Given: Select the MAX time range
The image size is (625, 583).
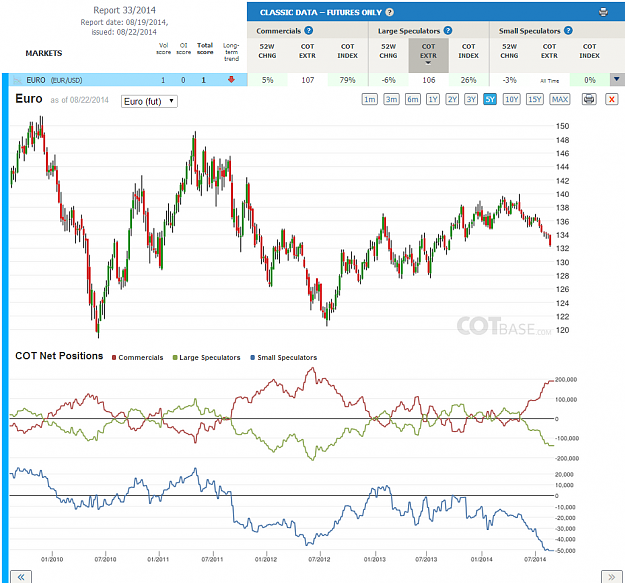Looking at the screenshot, I should [560, 99].
